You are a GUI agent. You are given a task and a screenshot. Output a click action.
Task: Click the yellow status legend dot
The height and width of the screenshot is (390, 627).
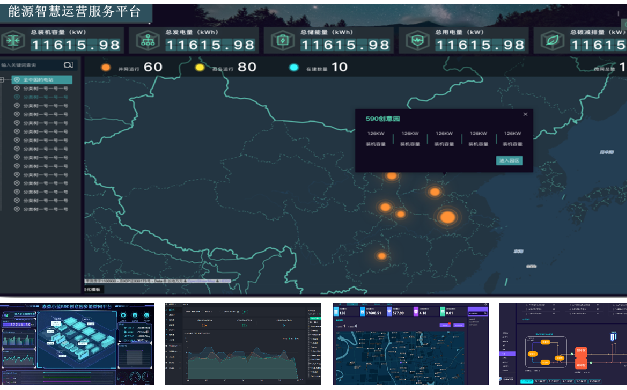tap(200, 67)
